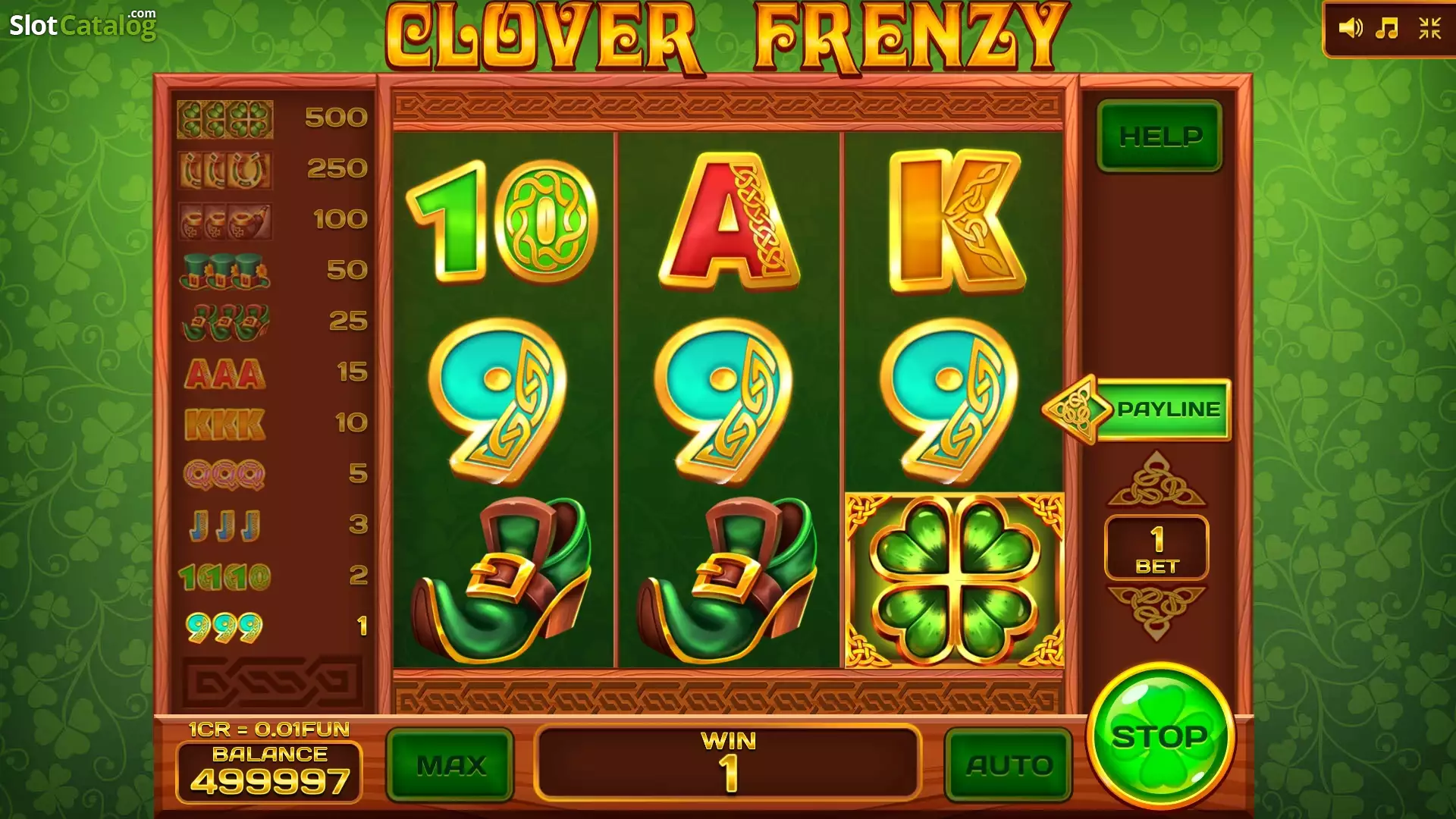1456x819 pixels.
Task: Mute the sound speaker icon
Action: (1351, 29)
